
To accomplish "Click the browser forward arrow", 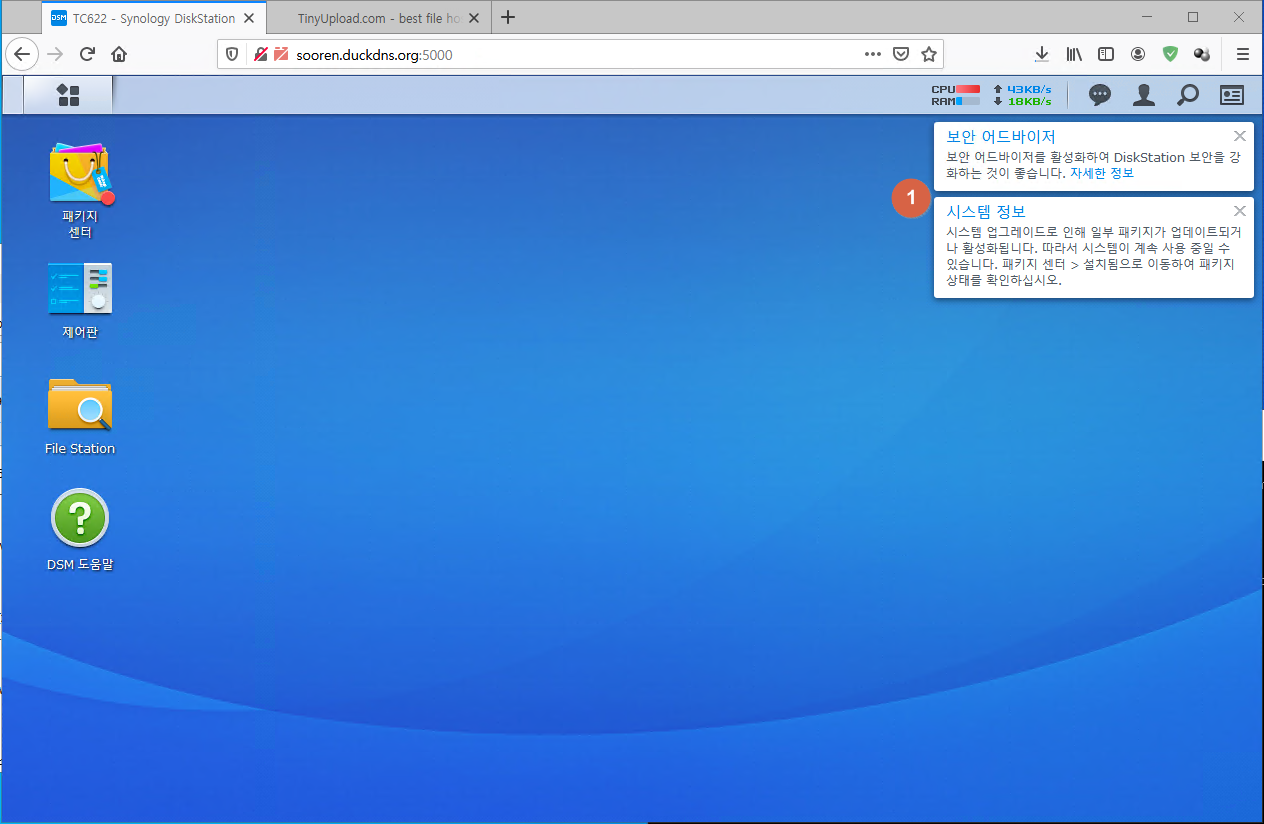I will (55, 54).
